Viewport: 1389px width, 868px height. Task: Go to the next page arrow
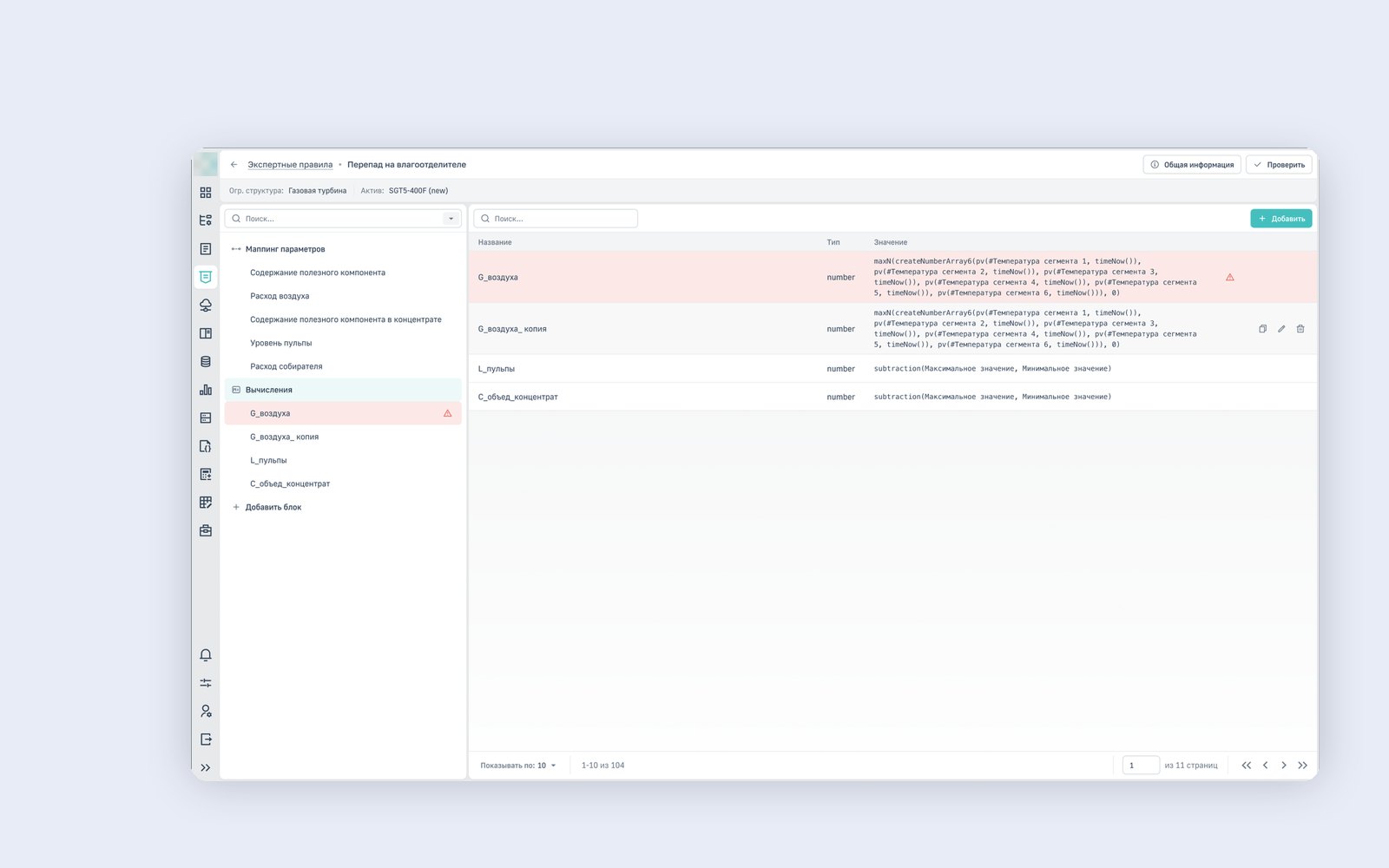pyautogui.click(x=1284, y=766)
